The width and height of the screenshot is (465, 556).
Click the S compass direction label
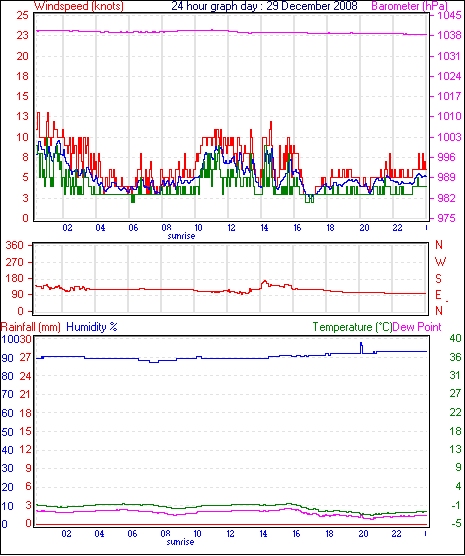pyautogui.click(x=439, y=279)
